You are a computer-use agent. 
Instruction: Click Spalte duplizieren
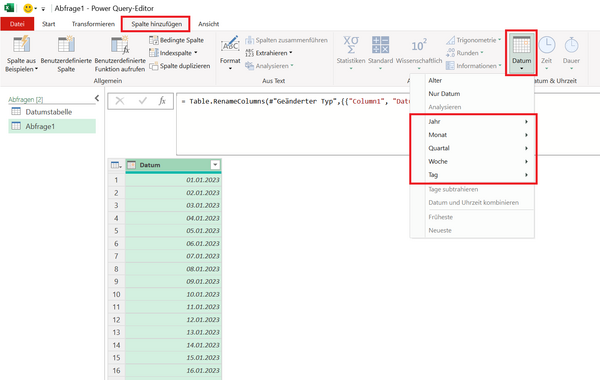(179, 66)
